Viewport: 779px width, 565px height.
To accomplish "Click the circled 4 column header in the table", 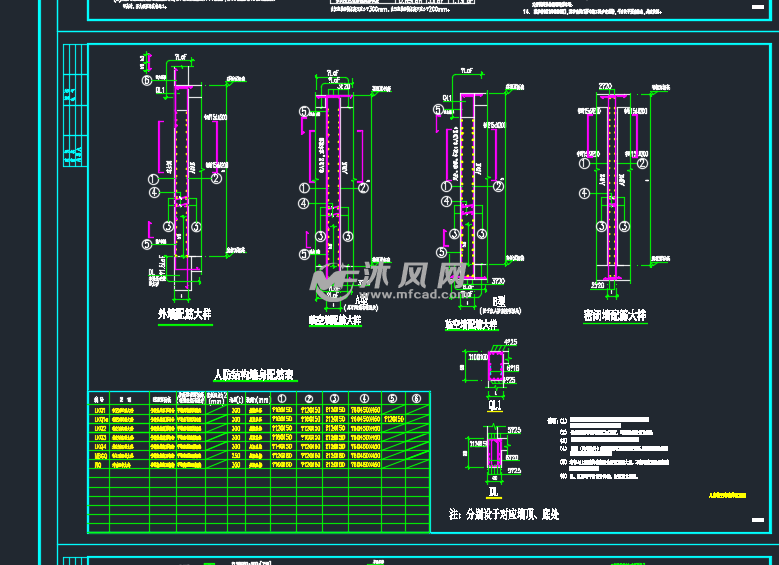I will click(364, 398).
